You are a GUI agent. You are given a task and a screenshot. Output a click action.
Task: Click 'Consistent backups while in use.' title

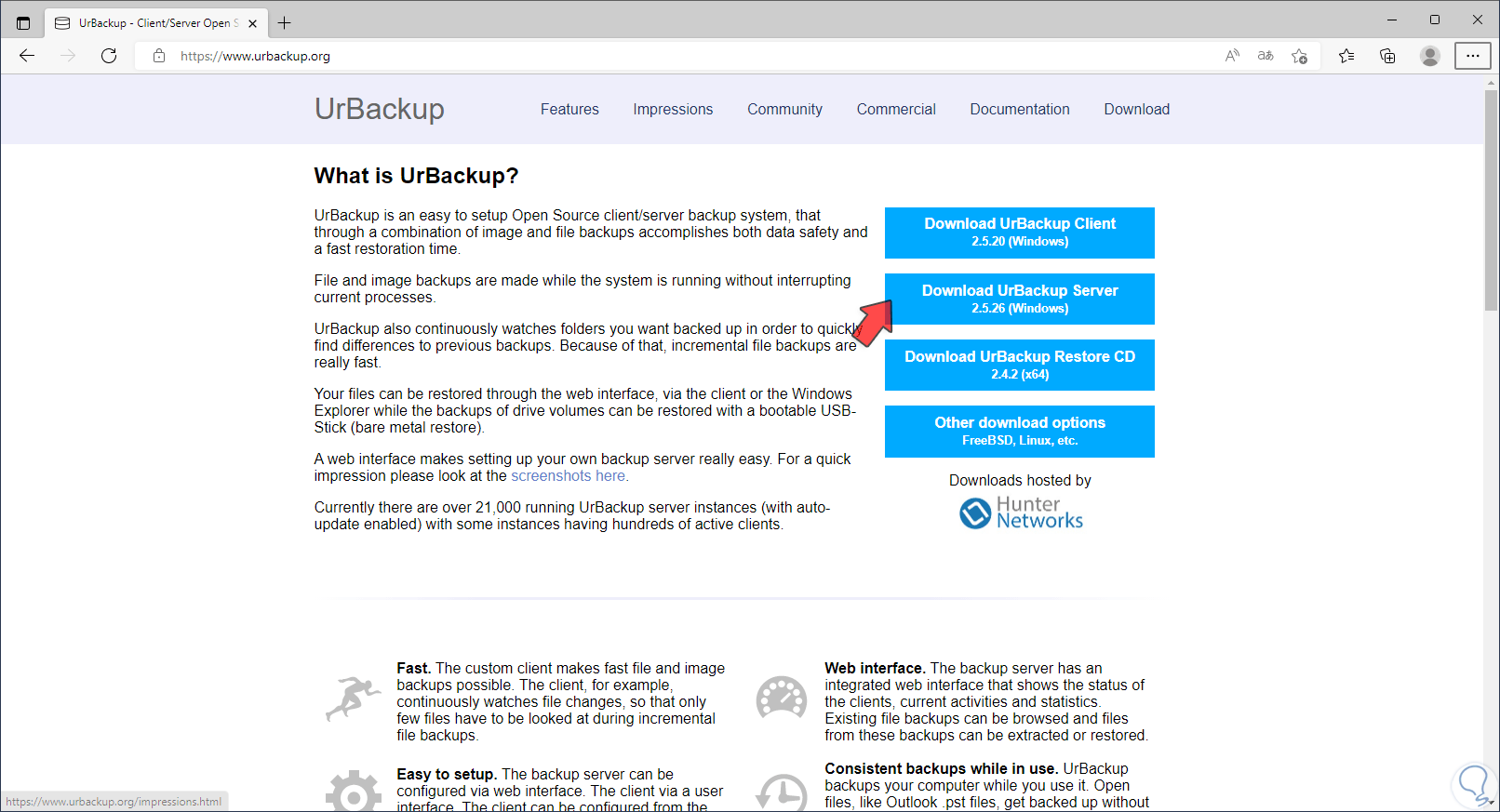click(942, 768)
